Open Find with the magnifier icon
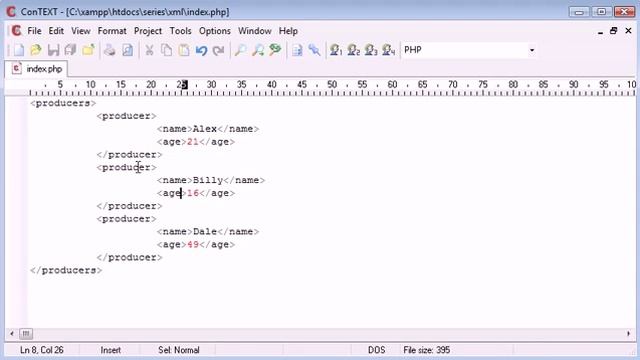Image resolution: width=640 pixels, height=360 pixels. tap(240, 50)
